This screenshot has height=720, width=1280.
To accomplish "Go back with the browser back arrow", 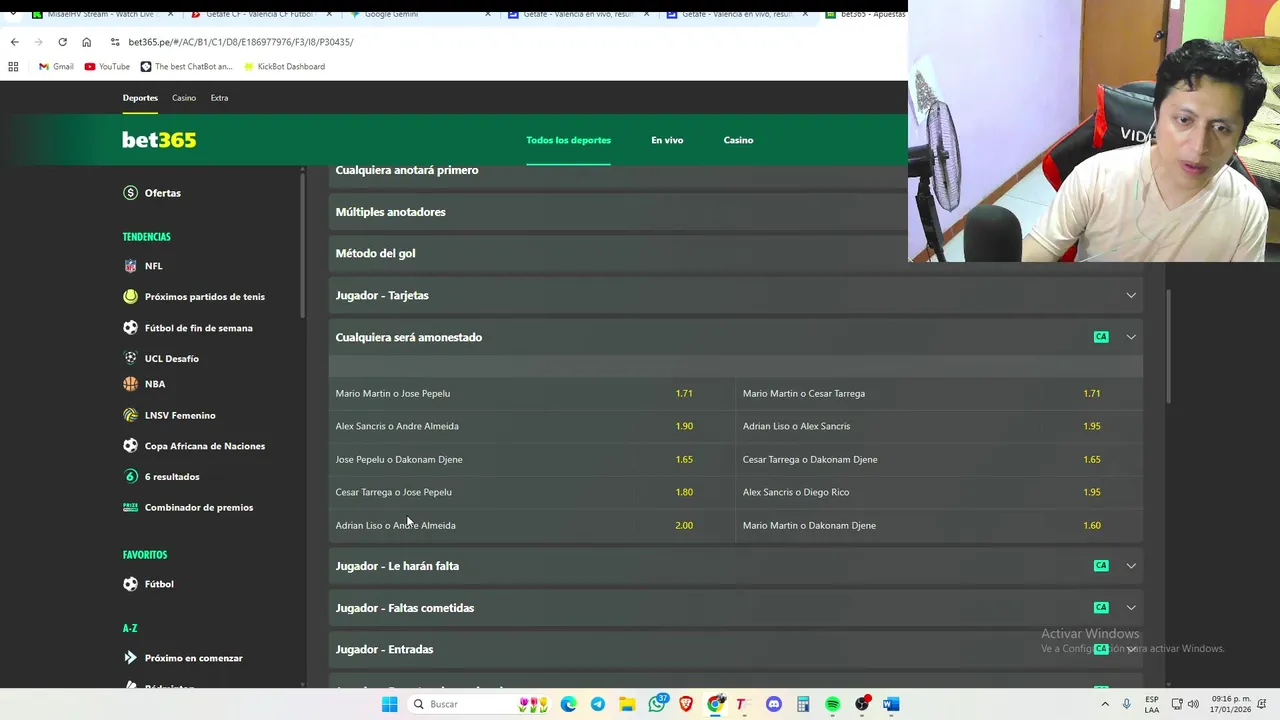I will pos(14,42).
